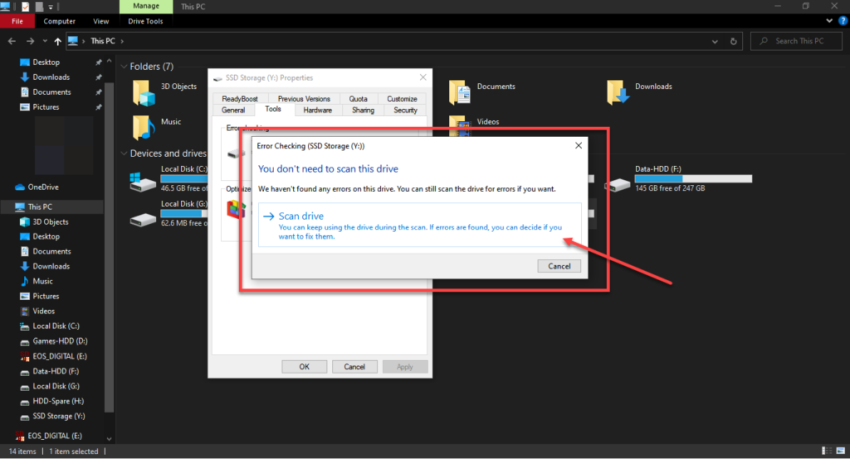Viewport: 850px width, 459px height.
Task: Click the Data-HDD (F:) usage bar
Action: tap(693, 178)
